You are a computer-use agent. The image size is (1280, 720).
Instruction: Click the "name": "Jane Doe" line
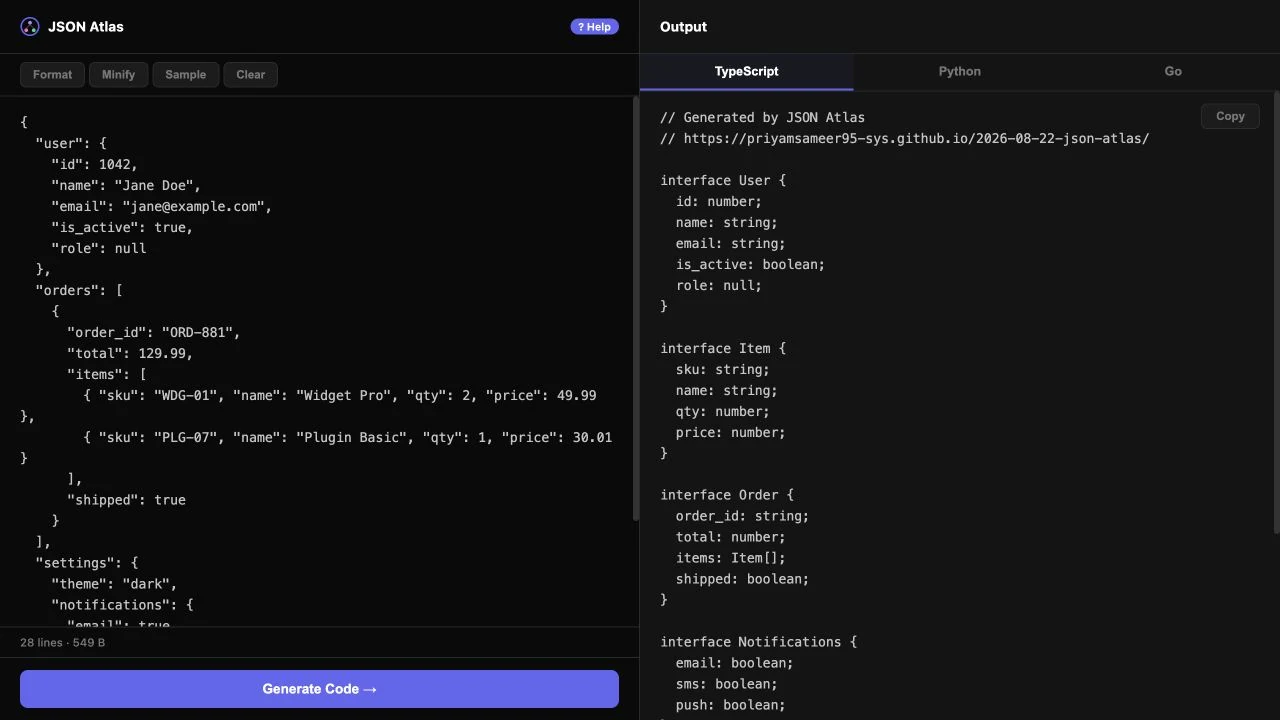tap(126, 185)
